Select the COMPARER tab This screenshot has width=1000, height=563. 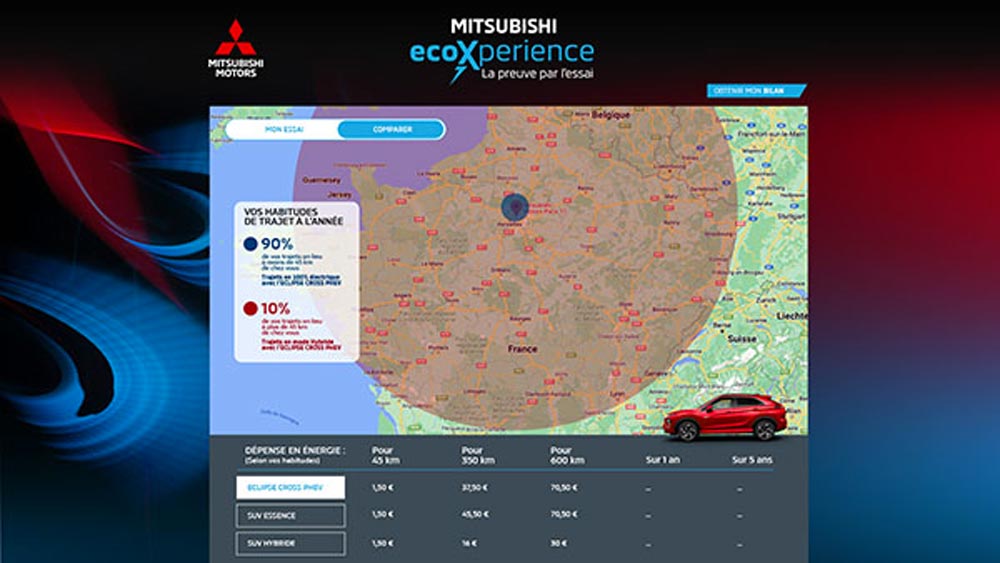point(392,129)
